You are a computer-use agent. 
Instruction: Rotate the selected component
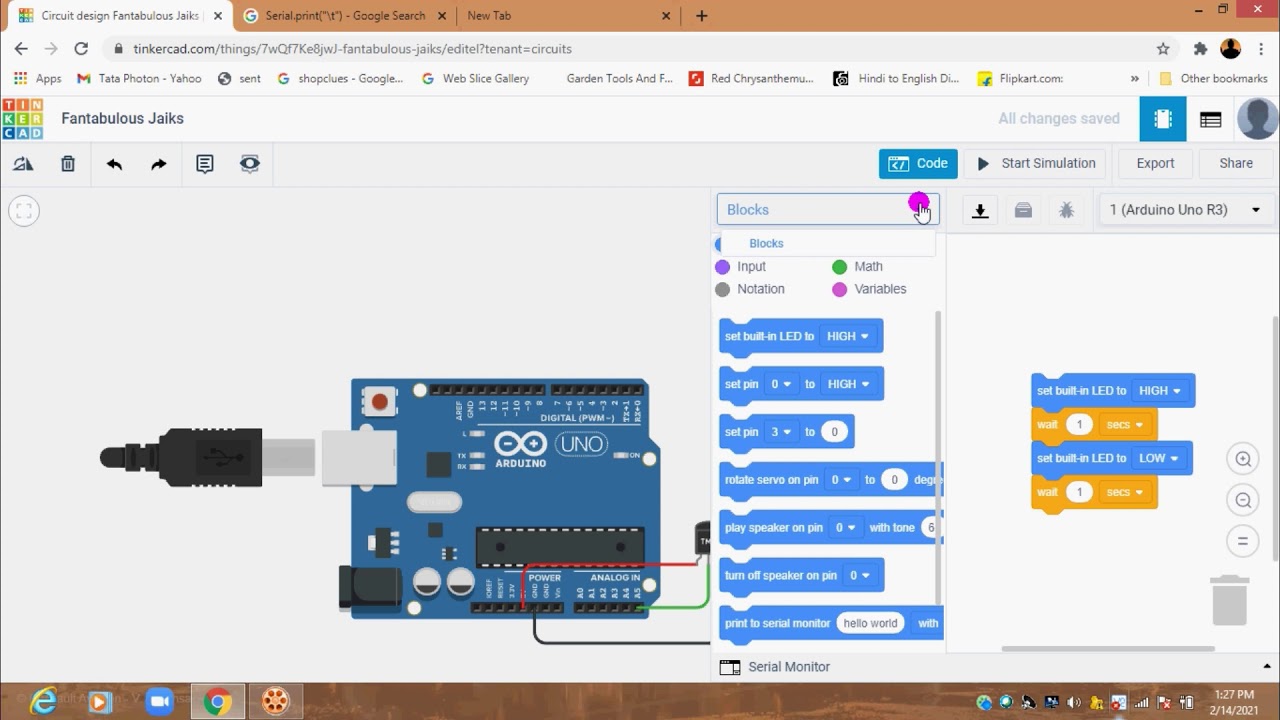(x=23, y=164)
